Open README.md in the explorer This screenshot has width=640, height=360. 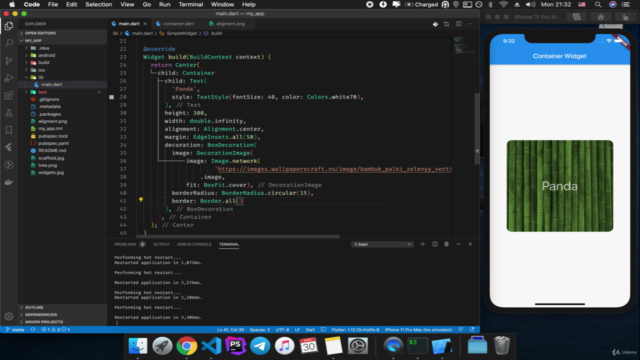point(52,151)
